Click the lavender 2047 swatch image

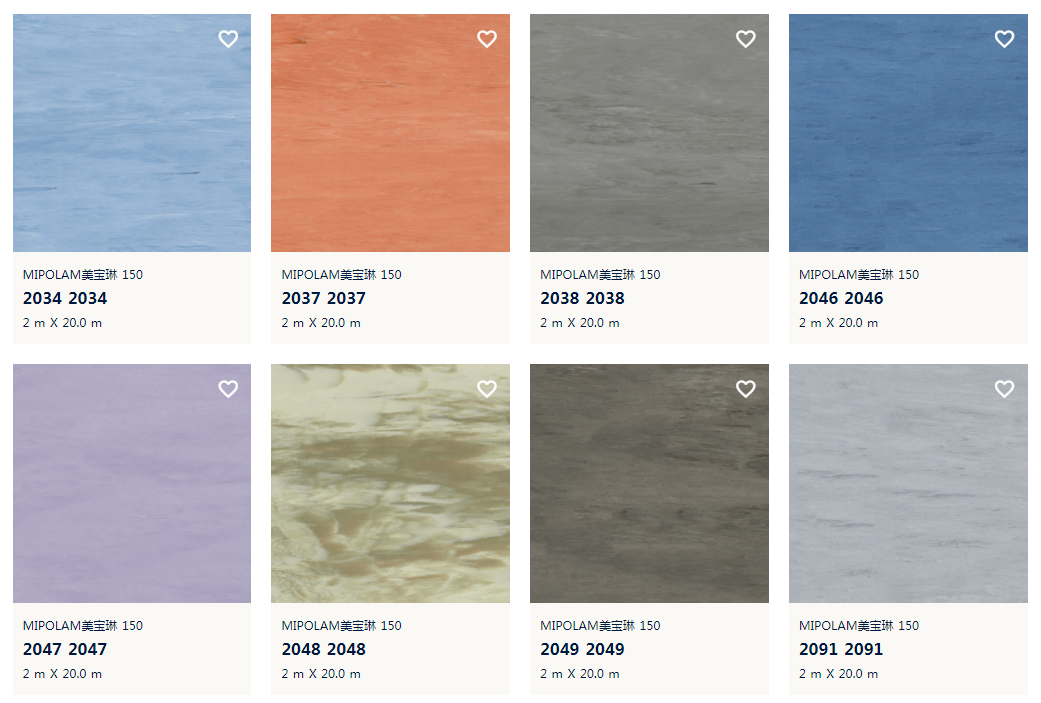132,483
